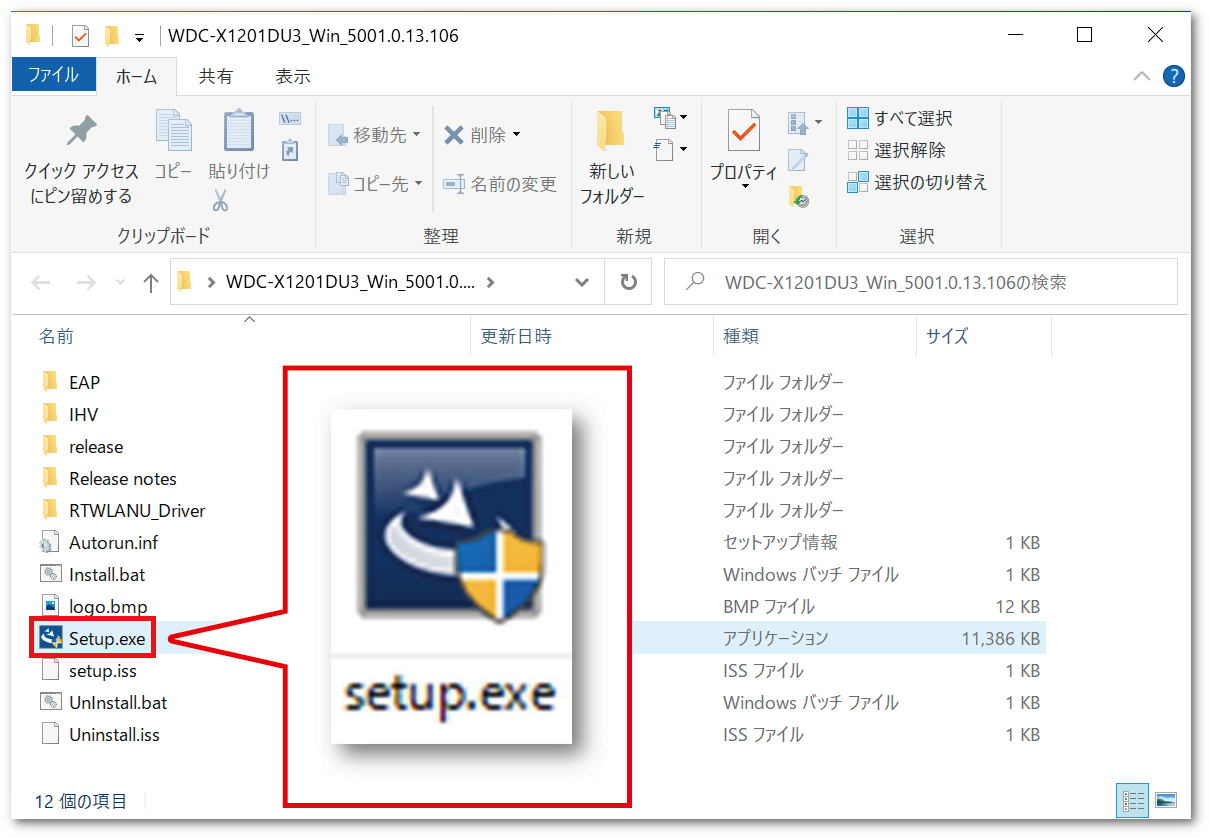Click 選択解除 (Select none)
Viewport: 1210px width, 838px height.
895,150
